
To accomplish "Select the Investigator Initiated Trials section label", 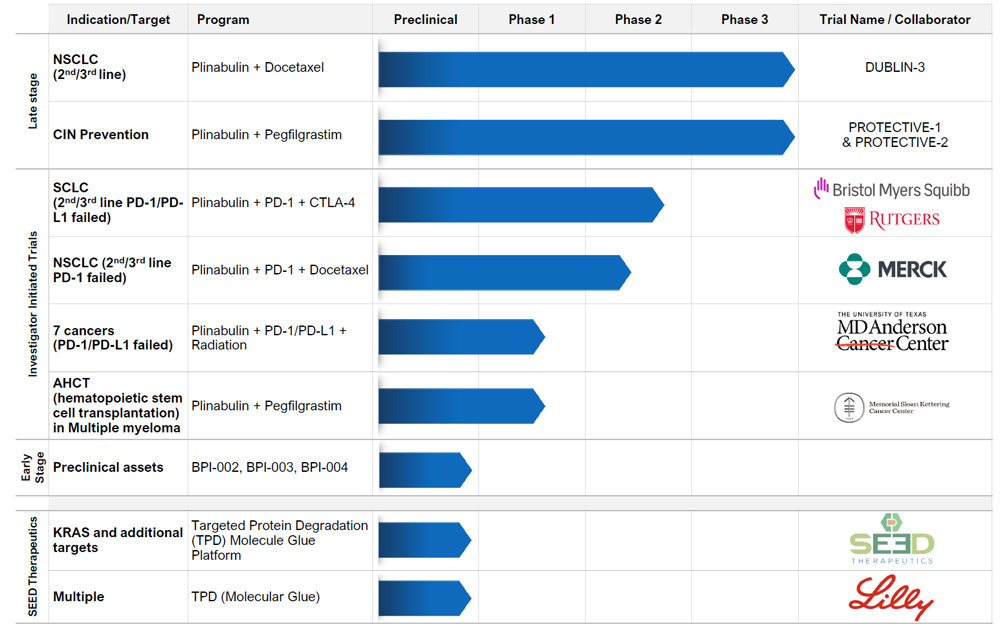I will point(33,304).
